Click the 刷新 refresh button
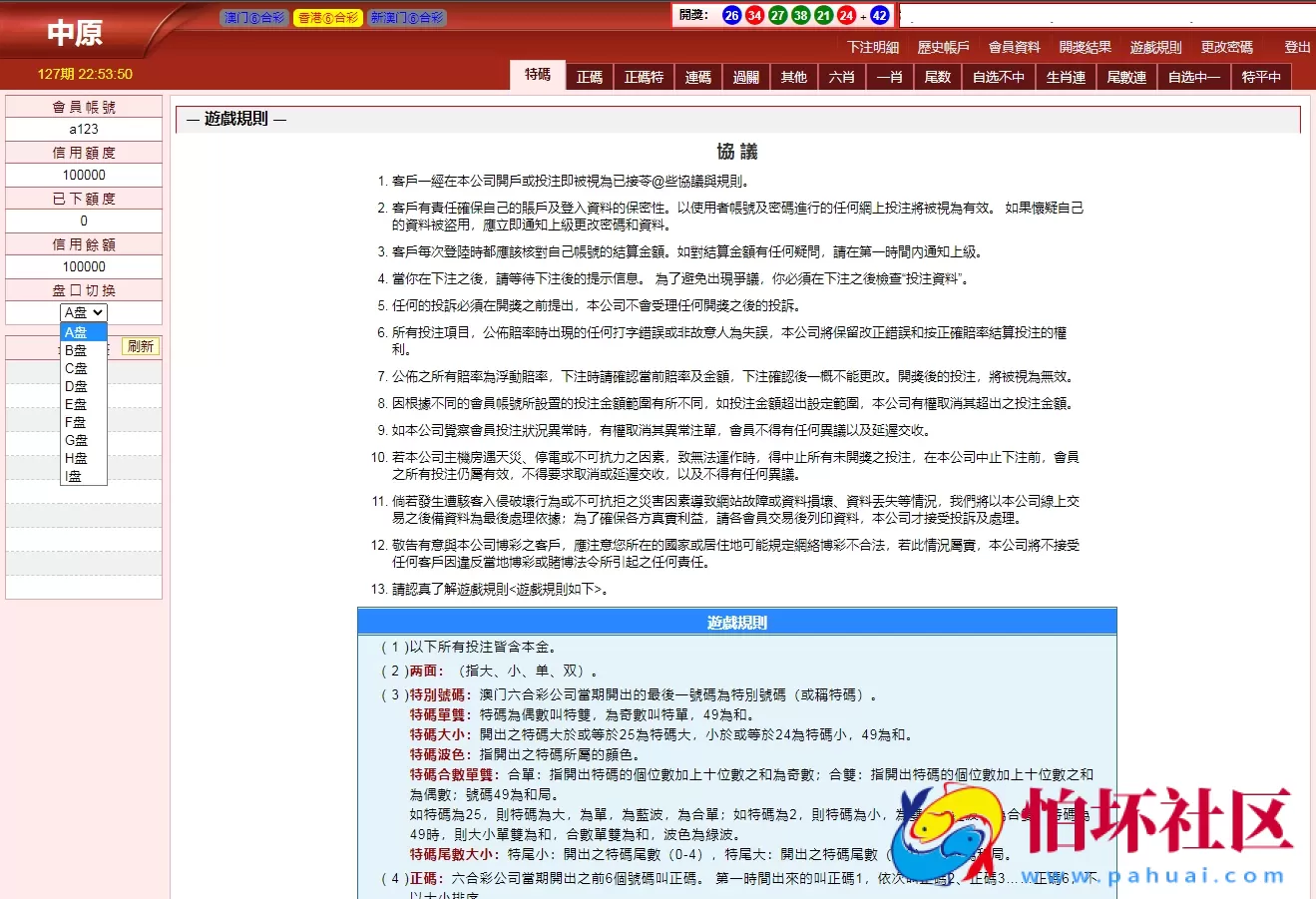Image resolution: width=1316 pixels, height=899 pixels. point(139,346)
